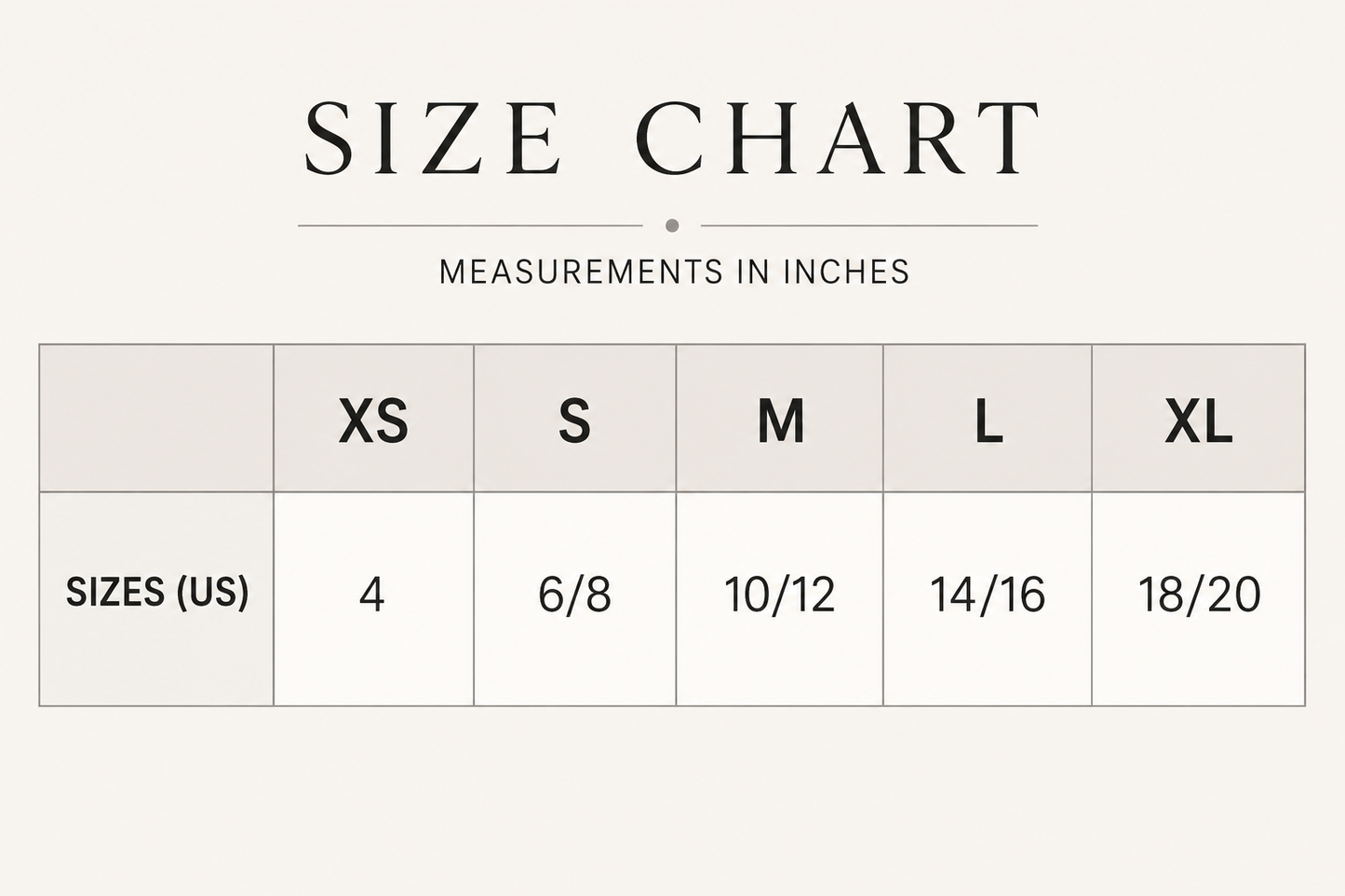The width and height of the screenshot is (1345, 896).
Task: Click the SIZE CHART title text
Action: (672, 138)
